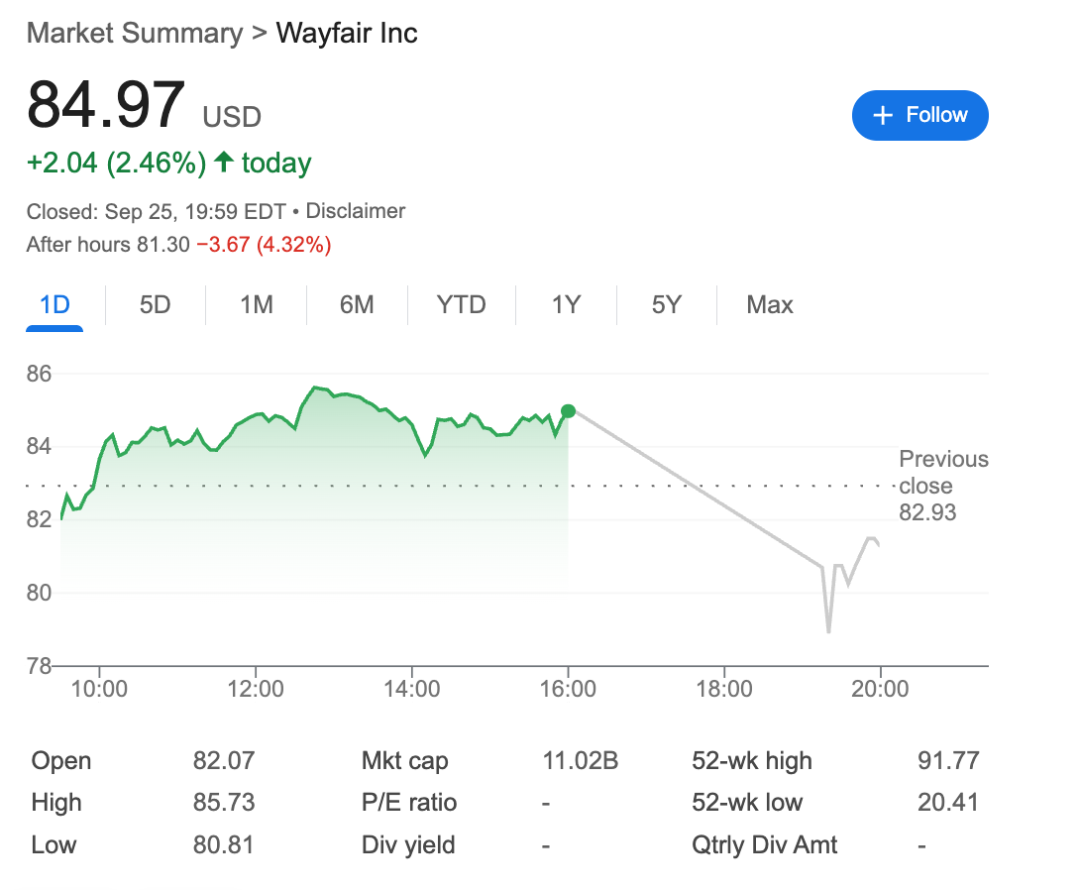Switch to the 5D tab

155,305
